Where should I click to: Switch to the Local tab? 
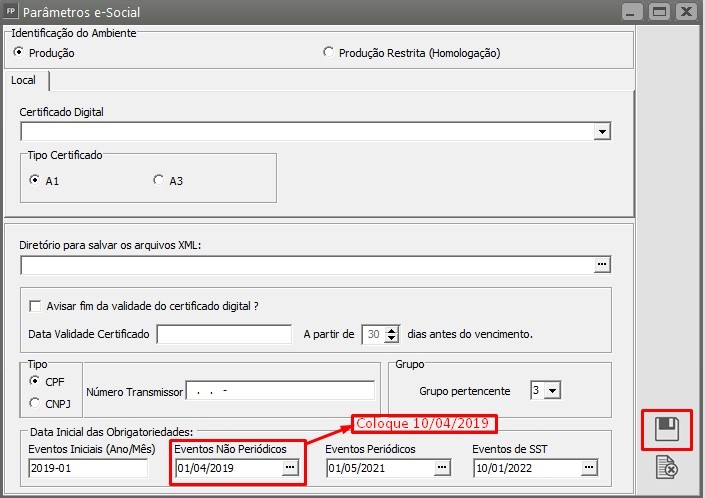(x=23, y=80)
